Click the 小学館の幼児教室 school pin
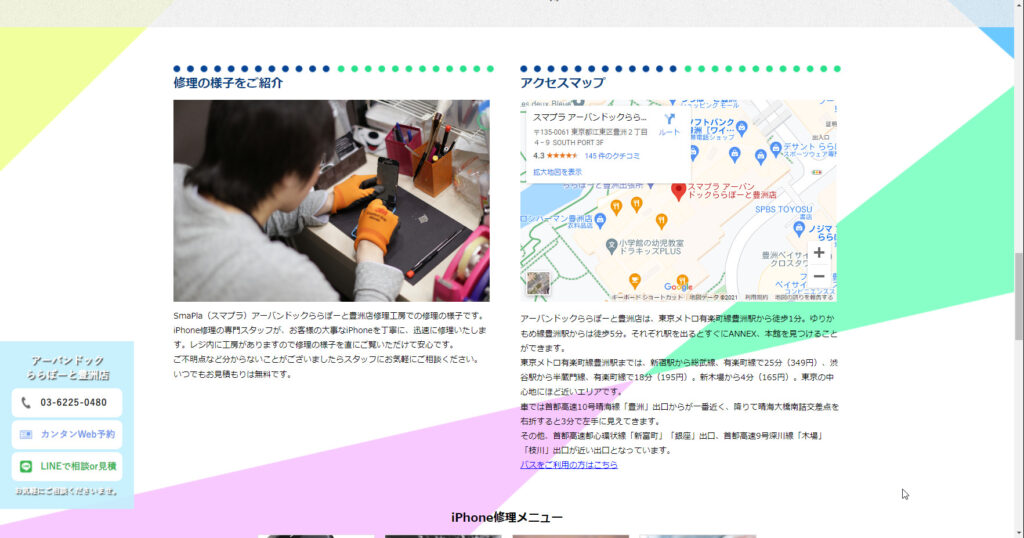The height and width of the screenshot is (538, 1024). [611, 245]
